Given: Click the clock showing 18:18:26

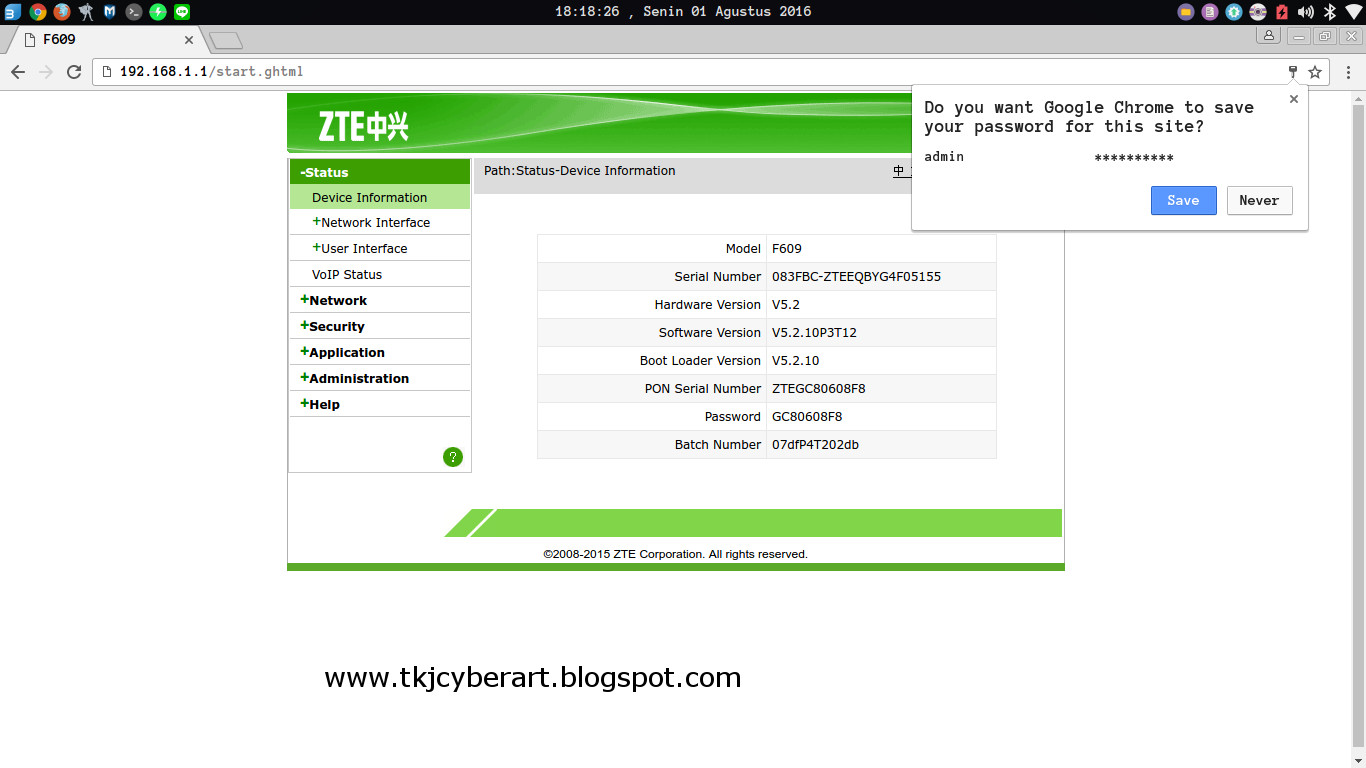Looking at the screenshot, I should (x=683, y=12).
